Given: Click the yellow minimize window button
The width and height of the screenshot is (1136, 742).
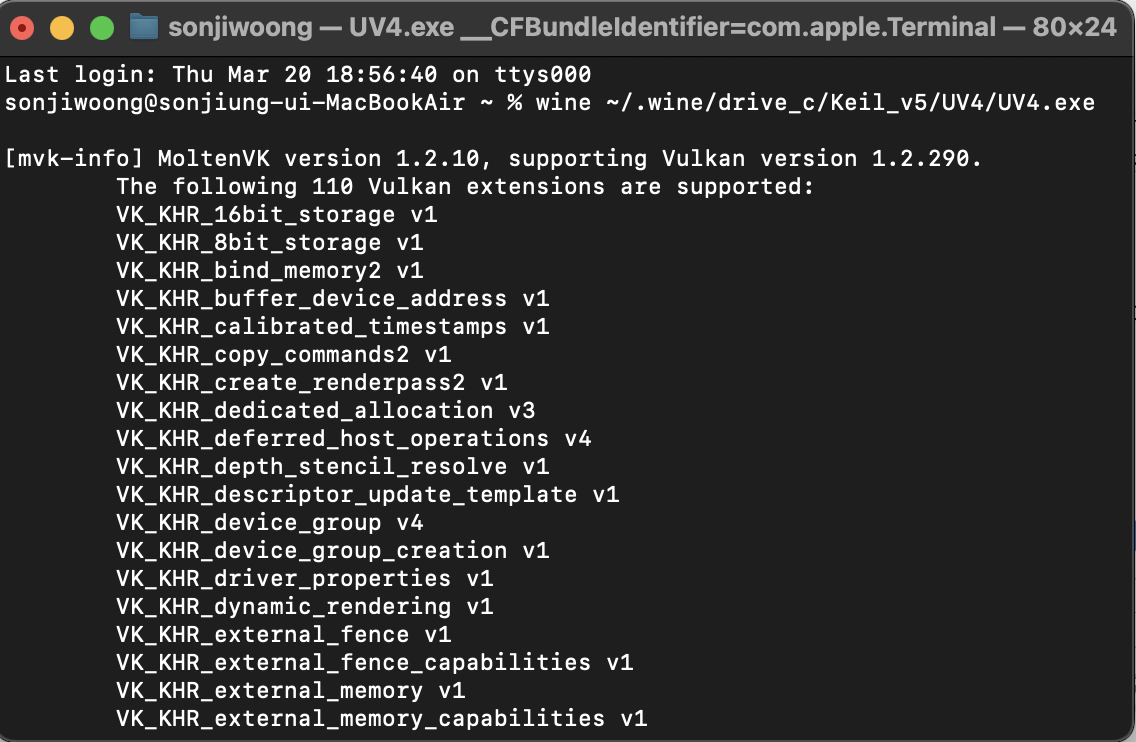Looking at the screenshot, I should (x=62, y=28).
